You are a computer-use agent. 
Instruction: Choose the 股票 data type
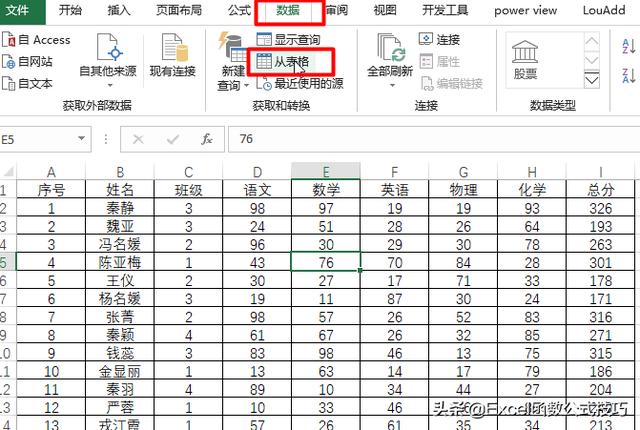(x=525, y=60)
